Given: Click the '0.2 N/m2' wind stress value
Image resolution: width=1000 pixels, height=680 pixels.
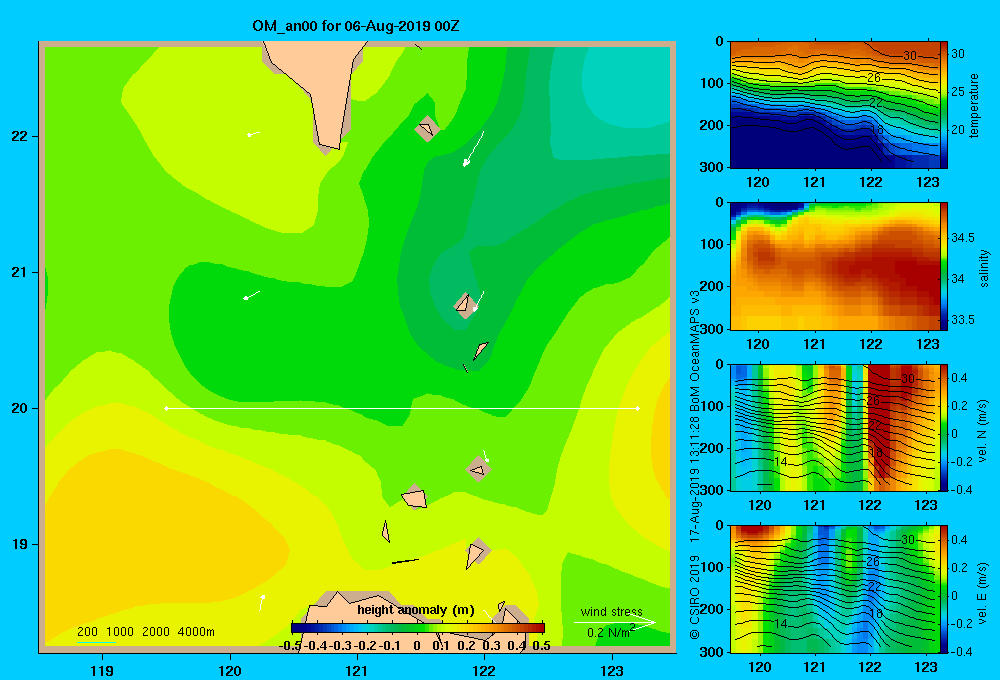Looking at the screenshot, I should 611,632.
